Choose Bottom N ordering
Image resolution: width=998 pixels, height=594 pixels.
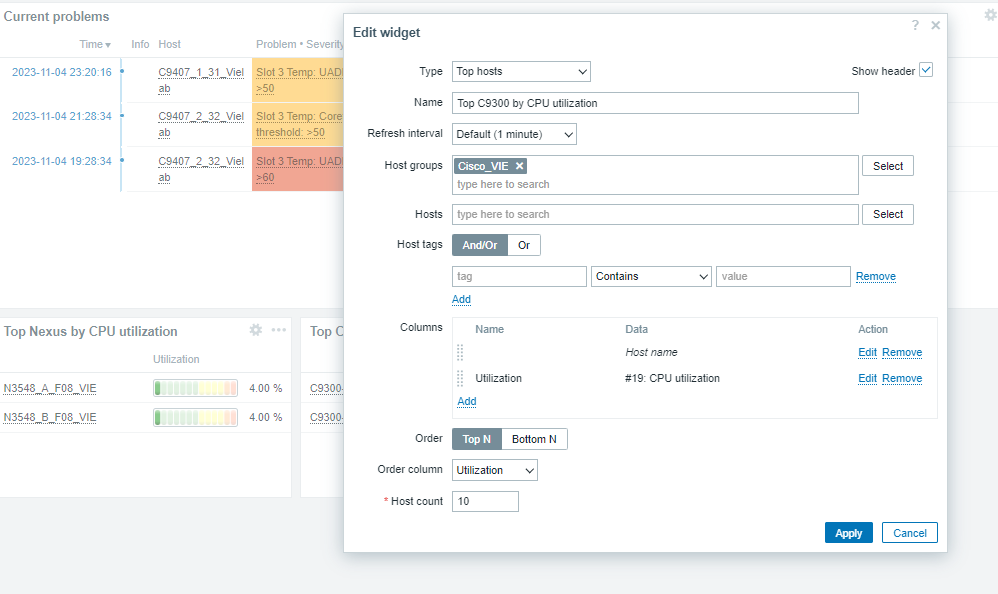534,439
